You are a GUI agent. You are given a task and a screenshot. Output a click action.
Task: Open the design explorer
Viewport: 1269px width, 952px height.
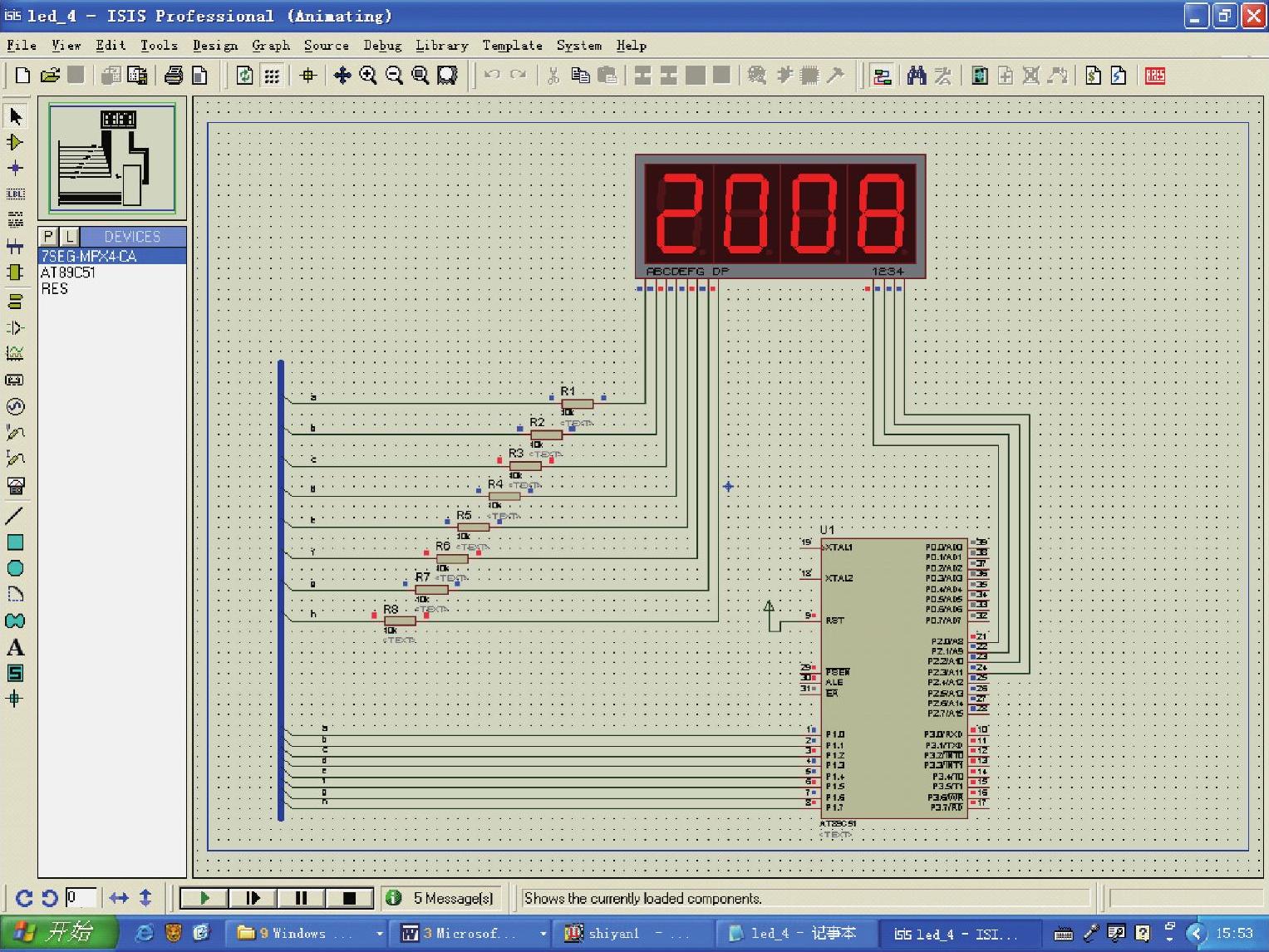point(980,76)
